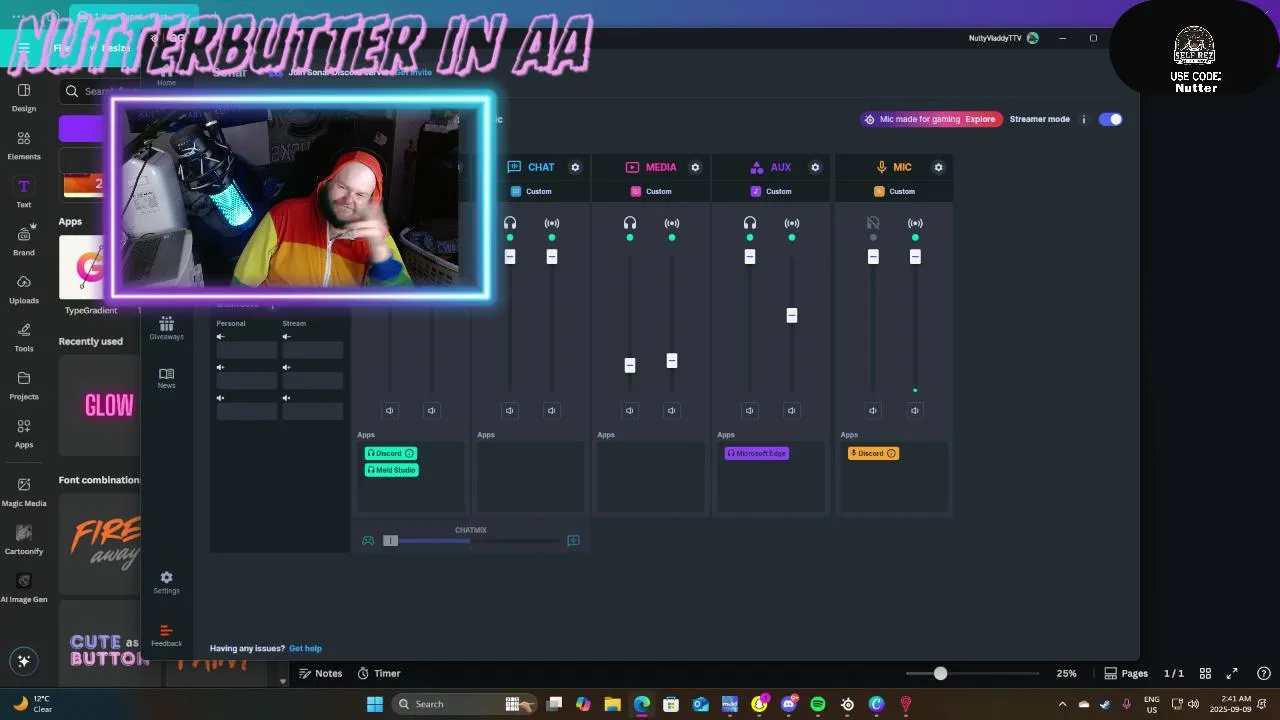Adjust MEDIA stream volume fader

(672, 361)
